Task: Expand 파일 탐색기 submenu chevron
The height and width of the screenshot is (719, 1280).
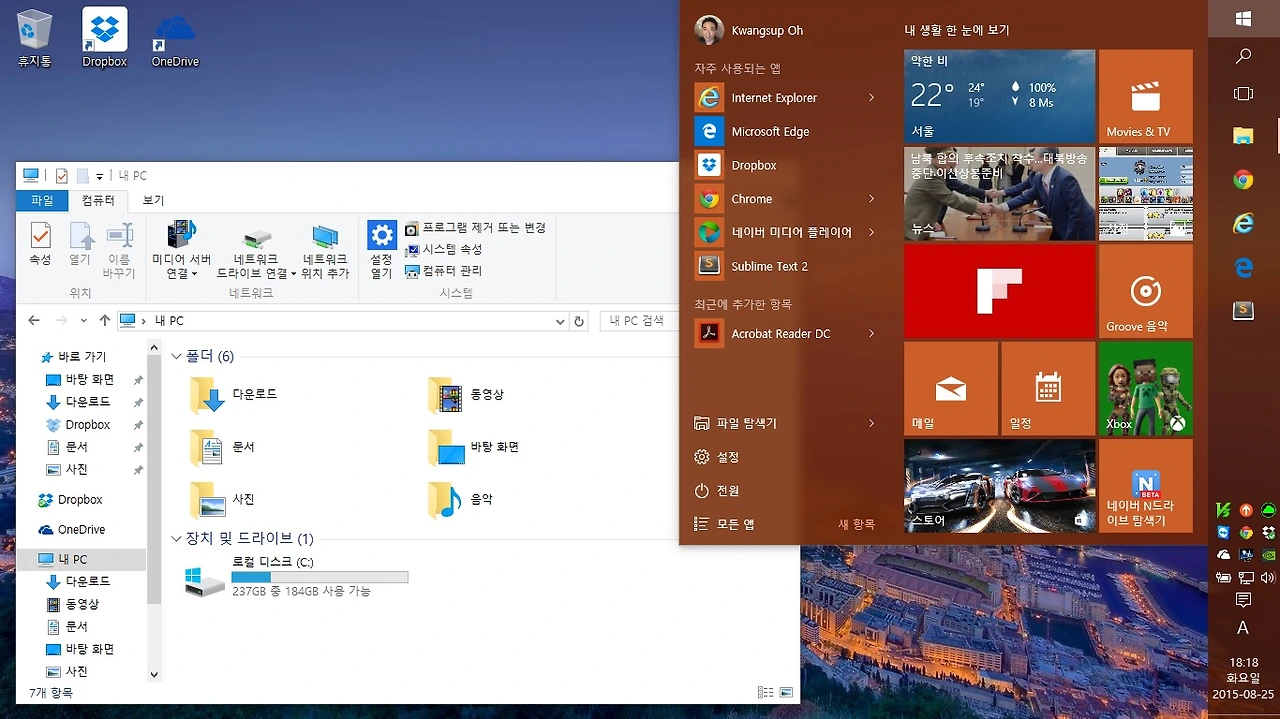Action: (871, 423)
